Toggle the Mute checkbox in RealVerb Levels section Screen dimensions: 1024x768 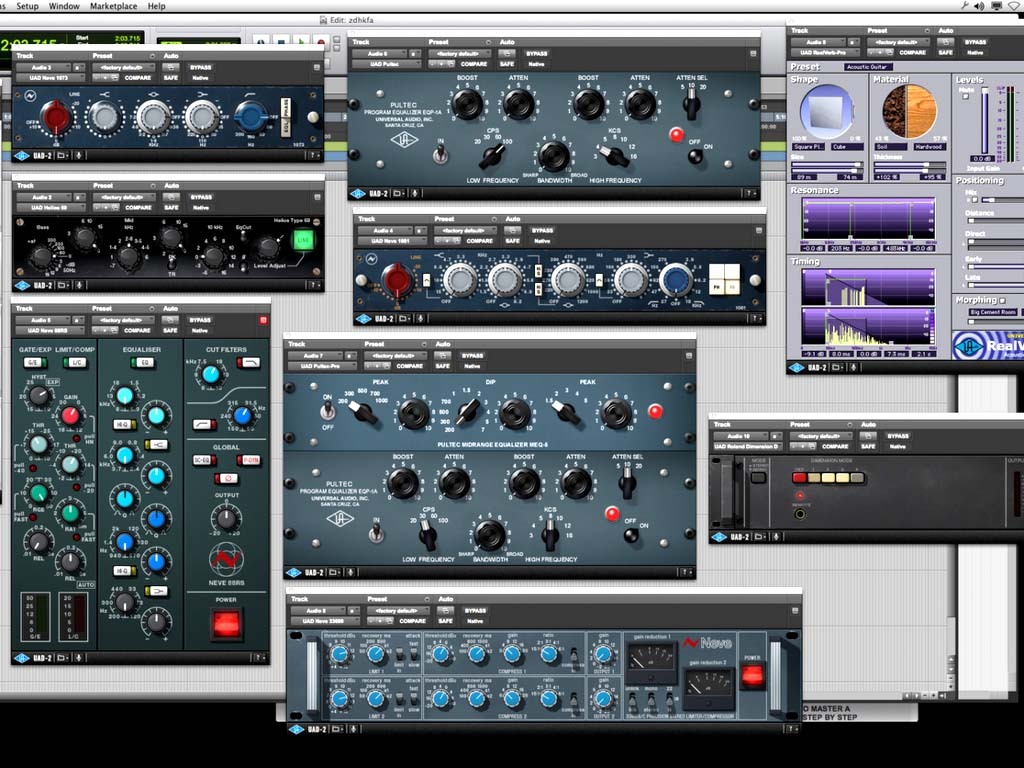point(966,98)
